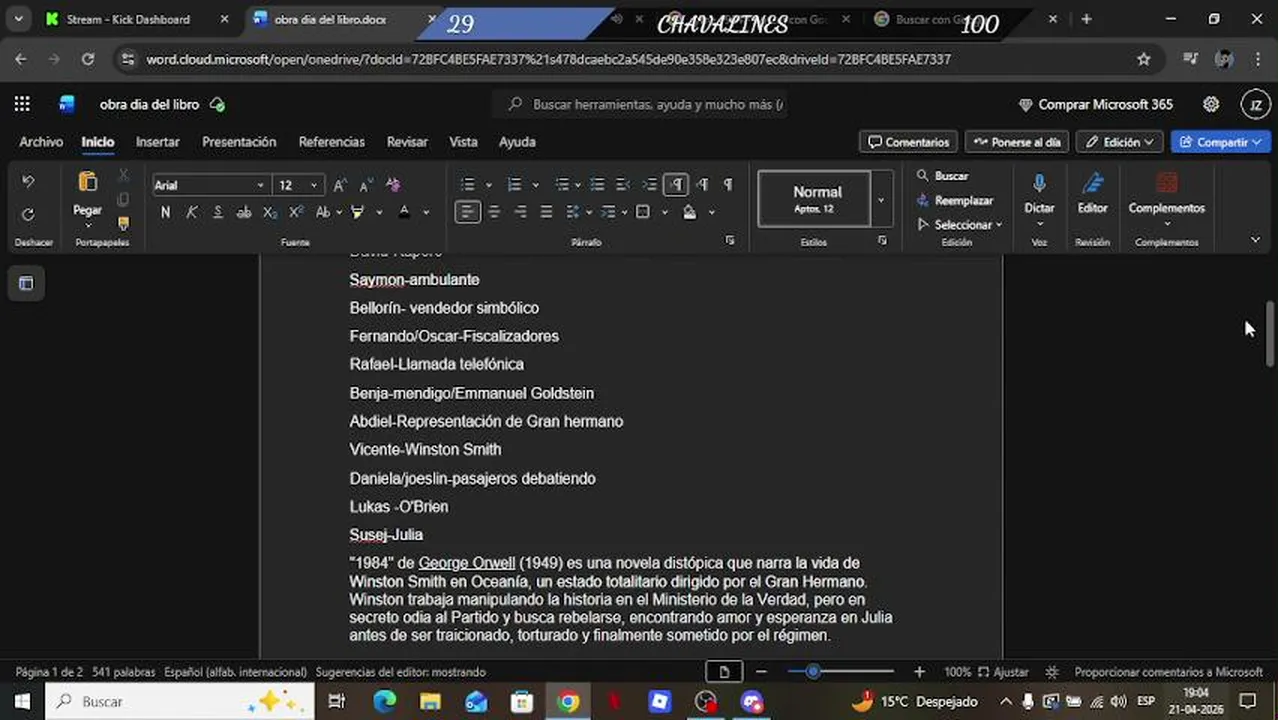Viewport: 1278px width, 720px height.
Task: Switch to the Insertar tab
Action: point(158,142)
